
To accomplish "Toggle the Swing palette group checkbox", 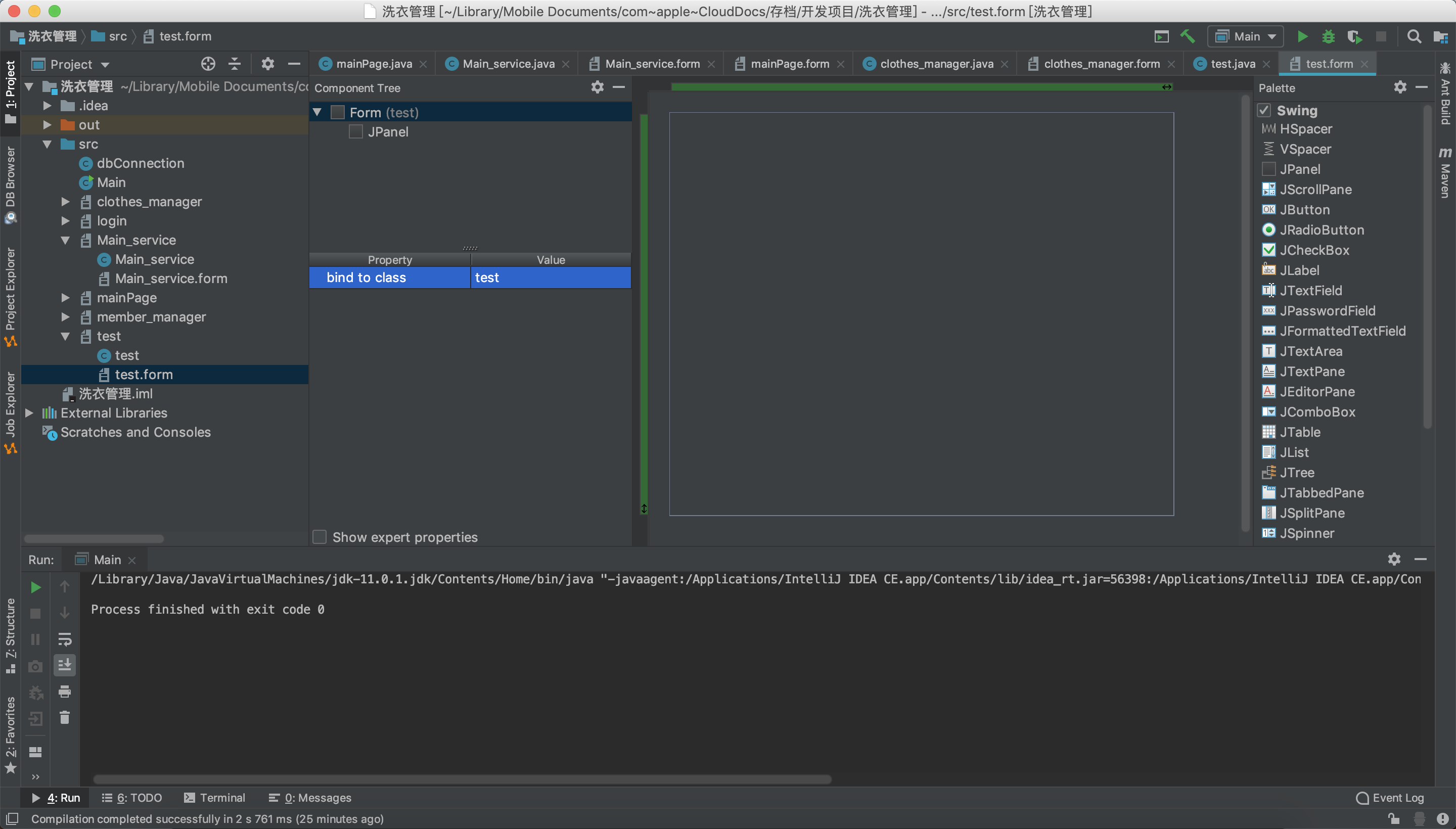I will [x=1264, y=110].
